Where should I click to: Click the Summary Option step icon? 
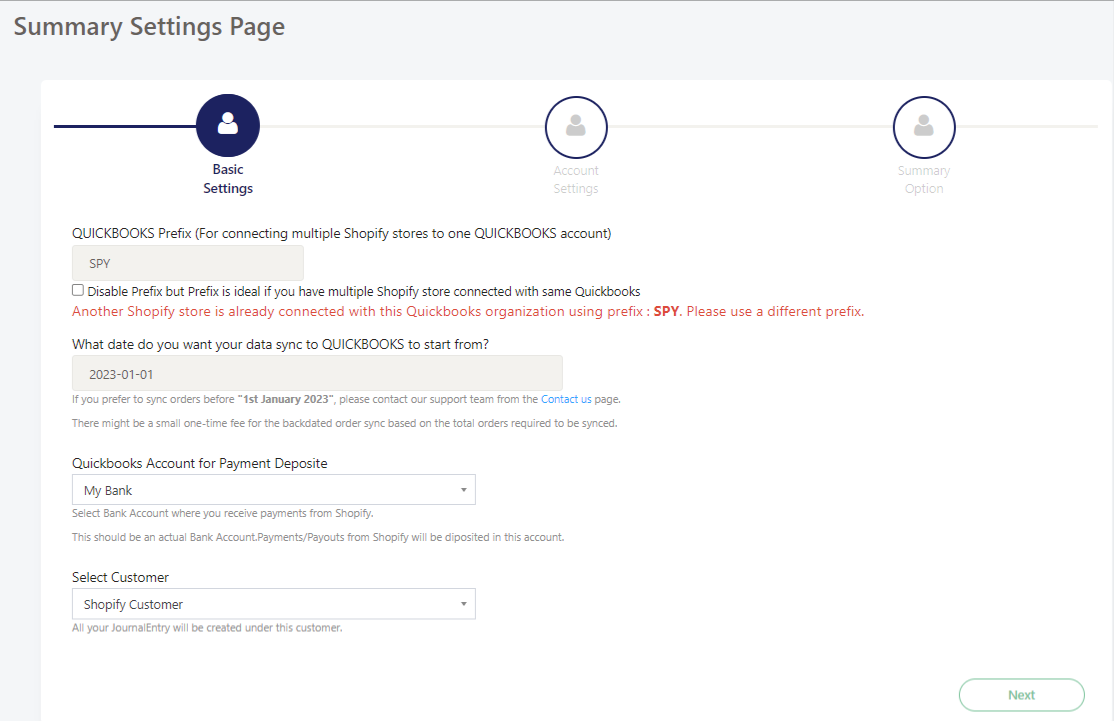coord(924,127)
